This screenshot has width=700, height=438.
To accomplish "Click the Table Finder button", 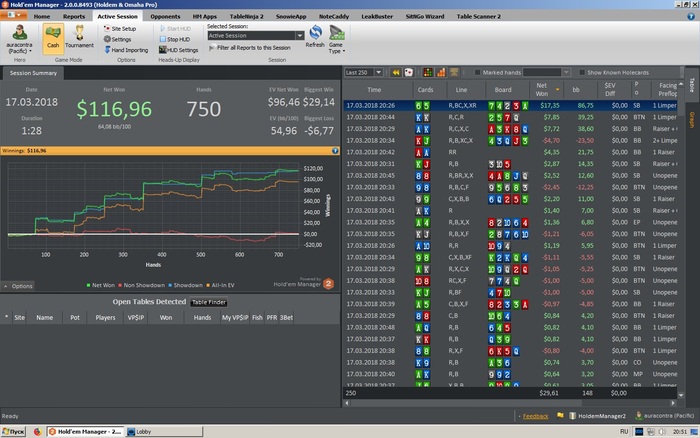I will point(209,302).
